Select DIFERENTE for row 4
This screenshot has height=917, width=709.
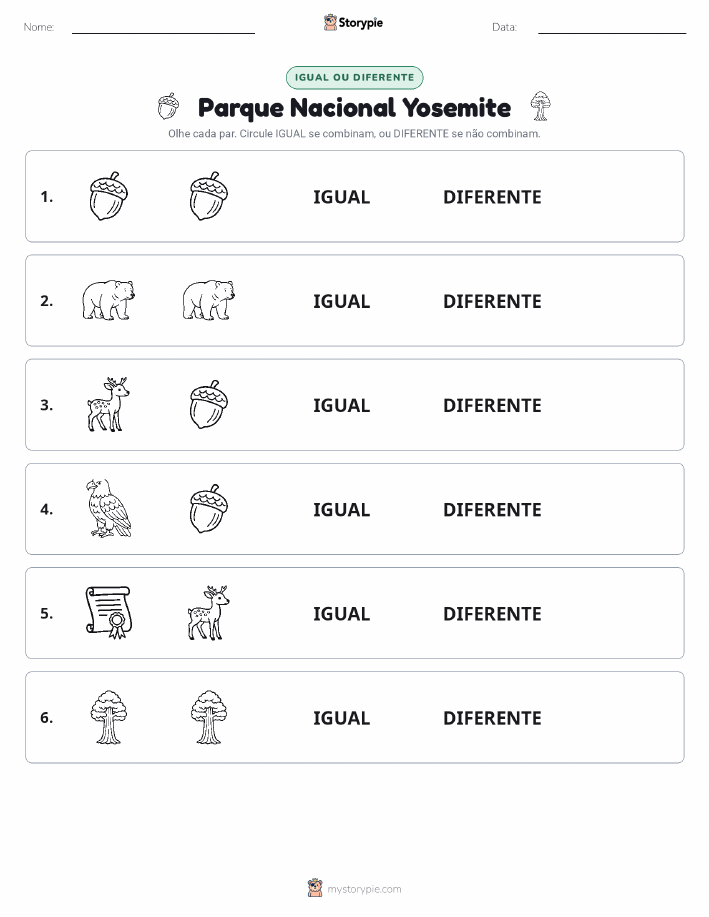click(x=492, y=509)
